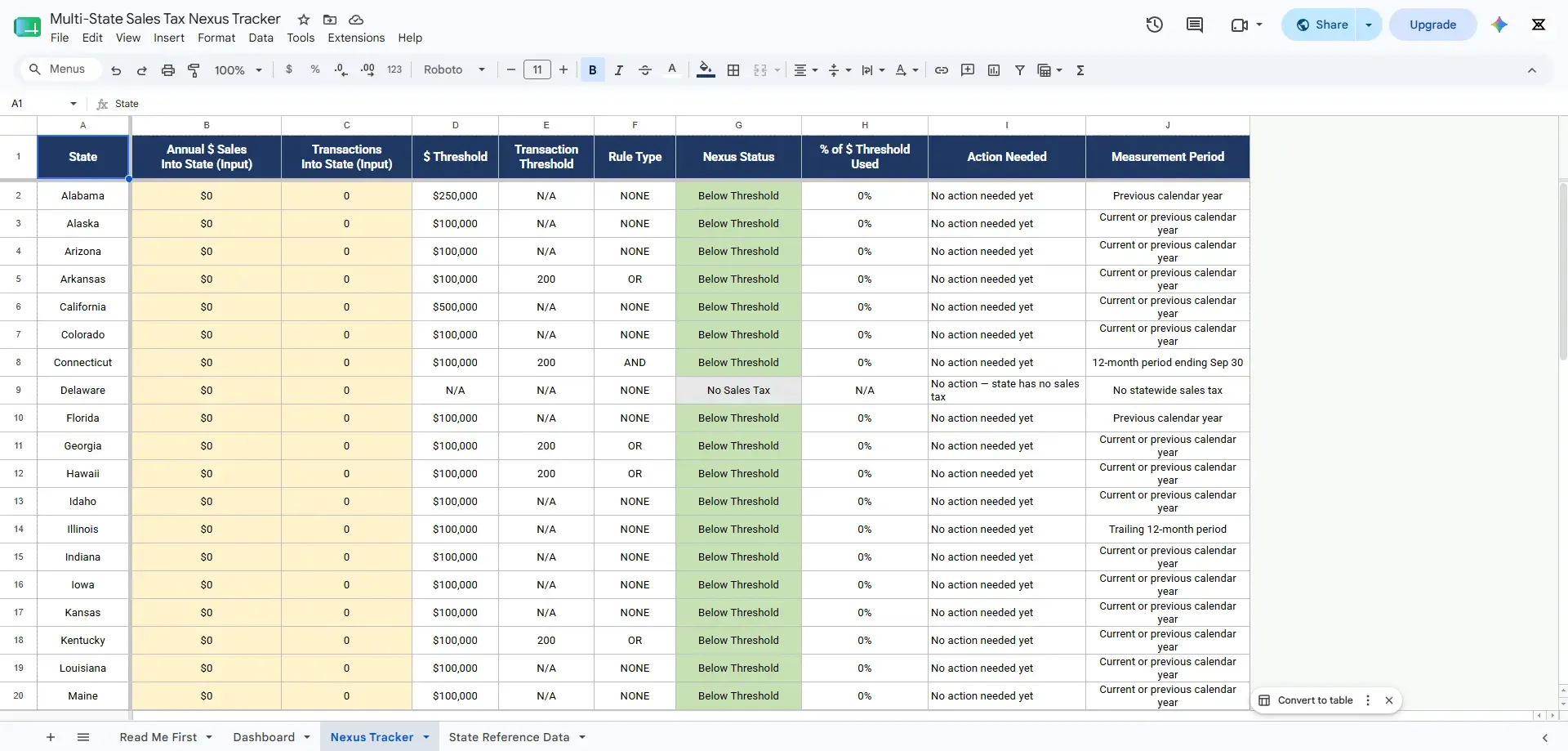Open the Data menu

pos(261,38)
